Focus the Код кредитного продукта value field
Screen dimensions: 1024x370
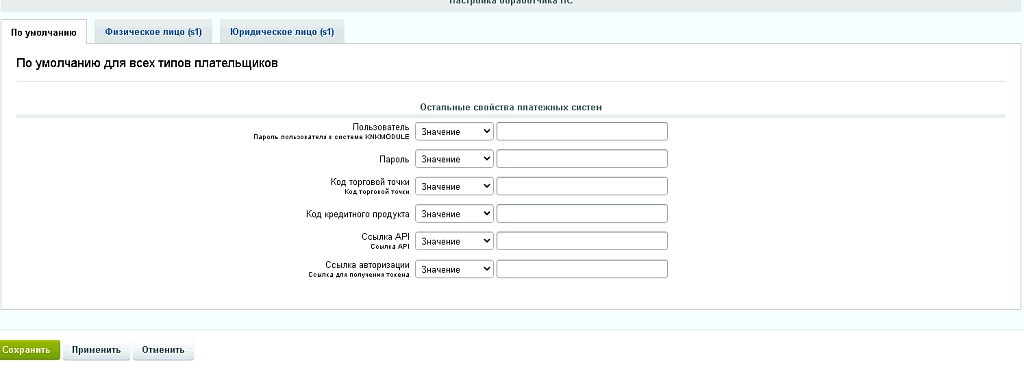click(x=582, y=213)
